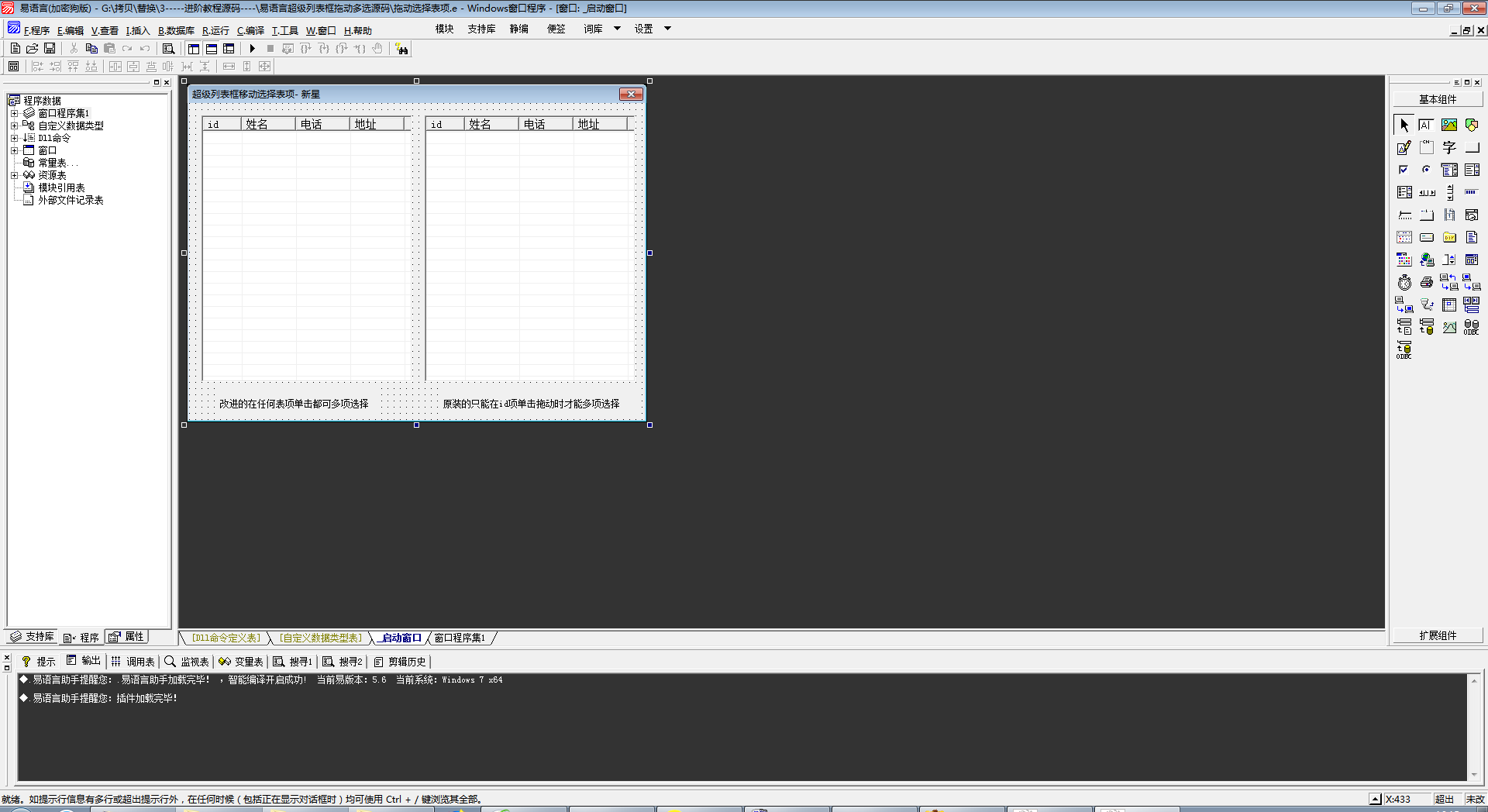Select the printer component
This screenshot has width=1488, height=812.
(x=1427, y=282)
